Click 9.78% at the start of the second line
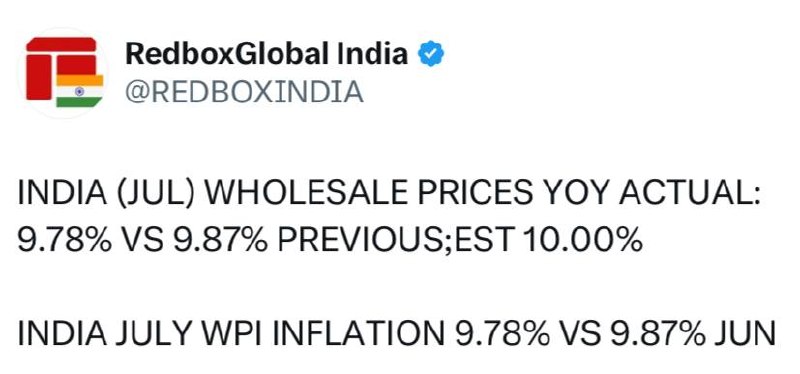This screenshot has height=374, width=800. point(64,240)
